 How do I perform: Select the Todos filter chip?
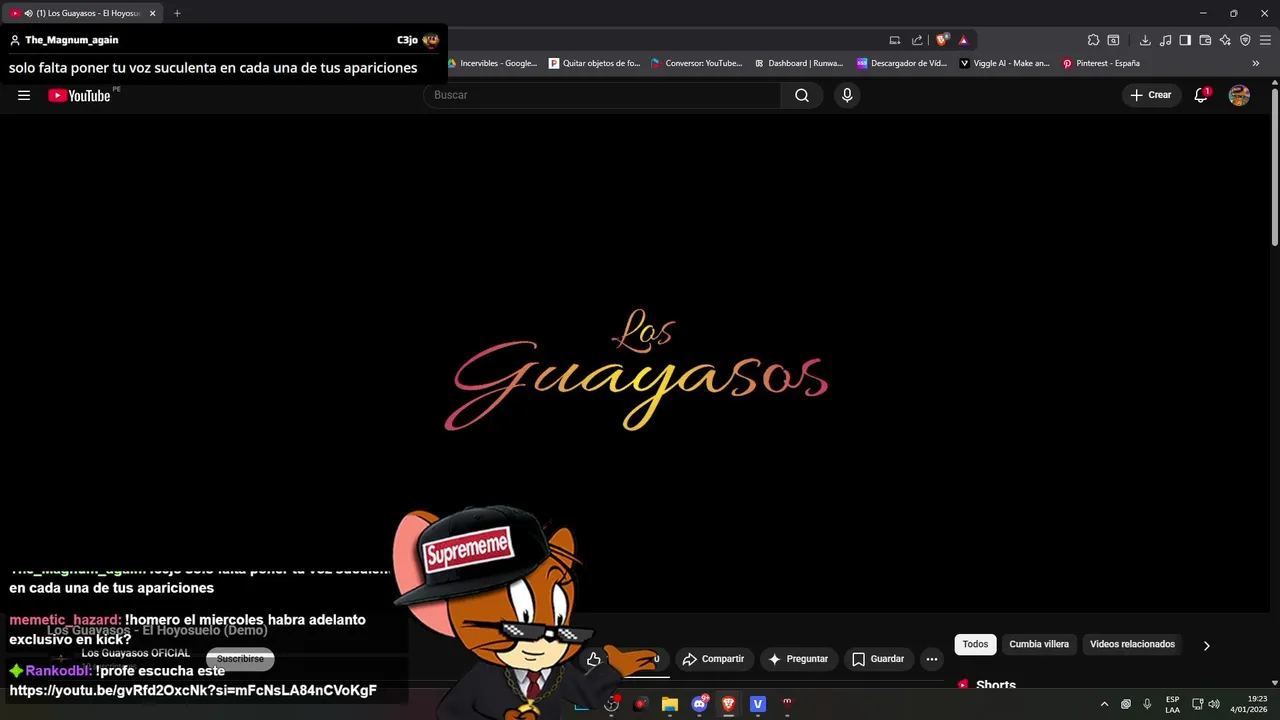pyautogui.click(x=975, y=644)
